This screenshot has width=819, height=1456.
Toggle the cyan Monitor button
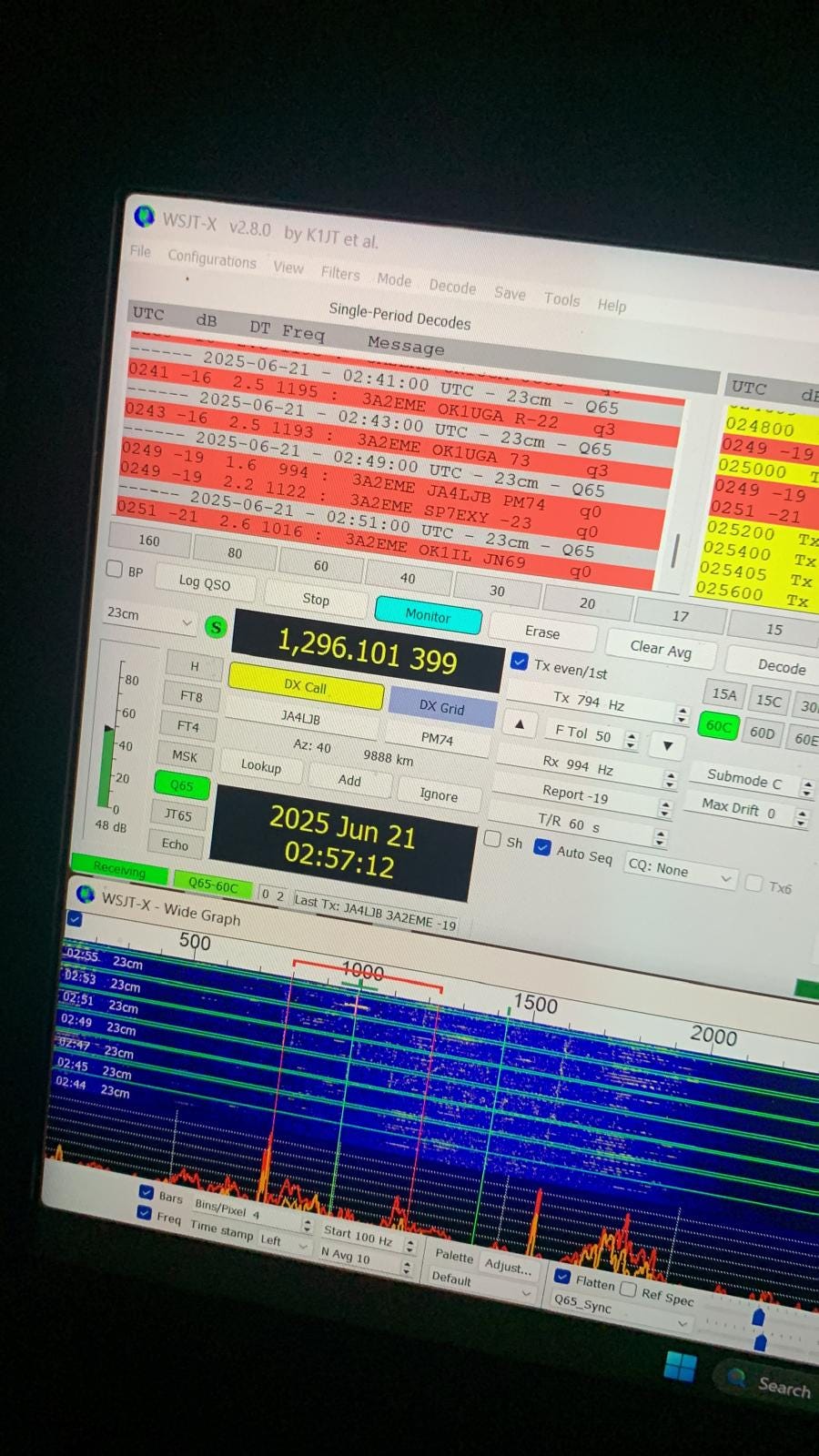pyautogui.click(x=428, y=616)
